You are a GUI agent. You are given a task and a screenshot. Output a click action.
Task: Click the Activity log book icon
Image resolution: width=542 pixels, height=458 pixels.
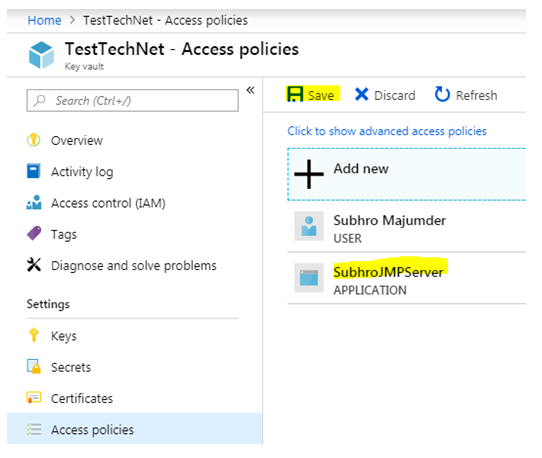tap(34, 171)
